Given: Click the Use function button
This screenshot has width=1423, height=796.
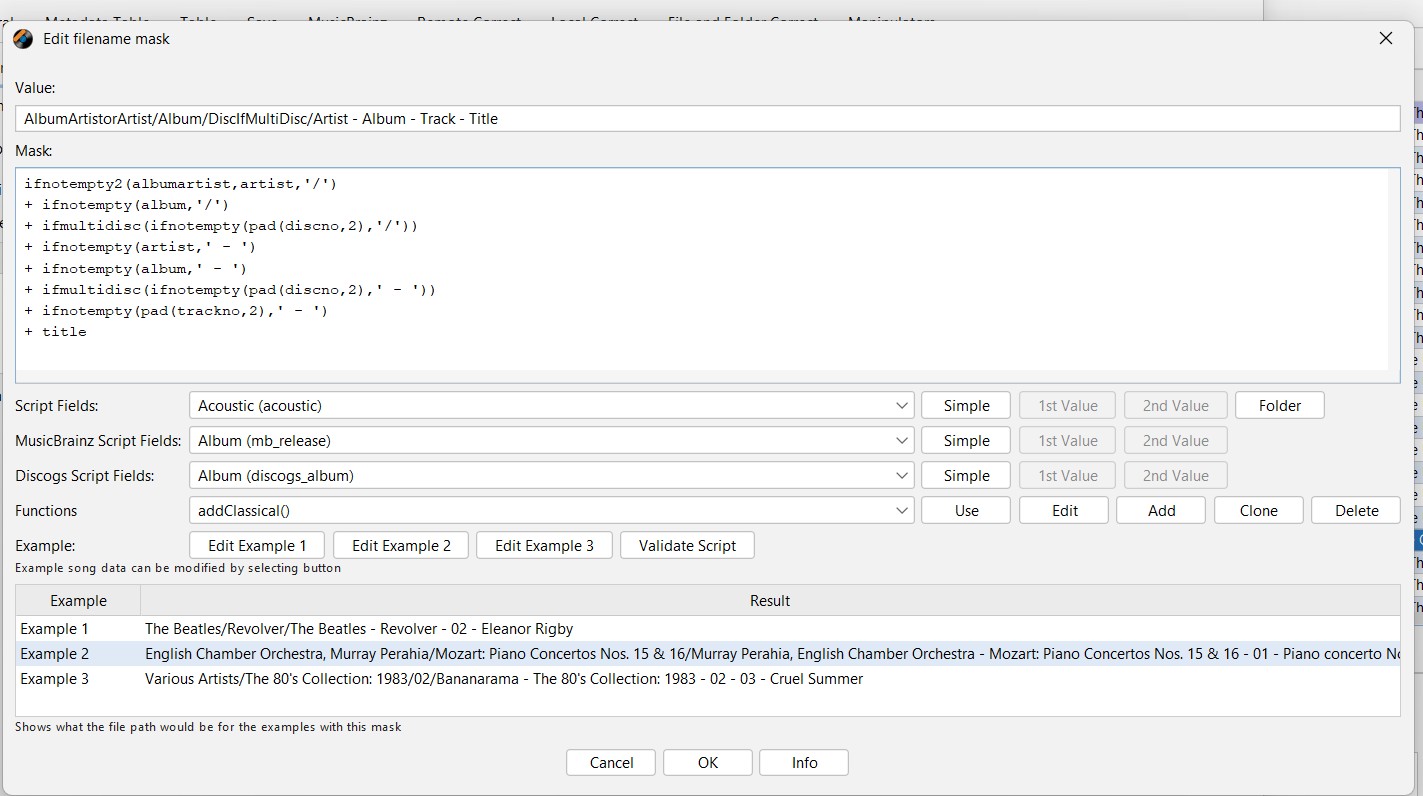Looking at the screenshot, I should point(966,510).
